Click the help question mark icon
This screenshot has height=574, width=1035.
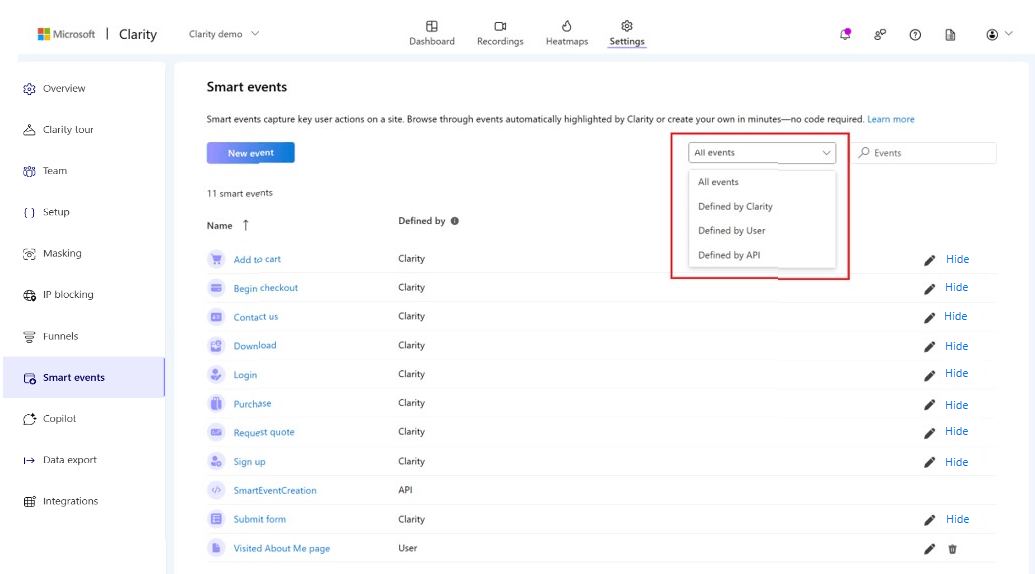click(x=915, y=34)
